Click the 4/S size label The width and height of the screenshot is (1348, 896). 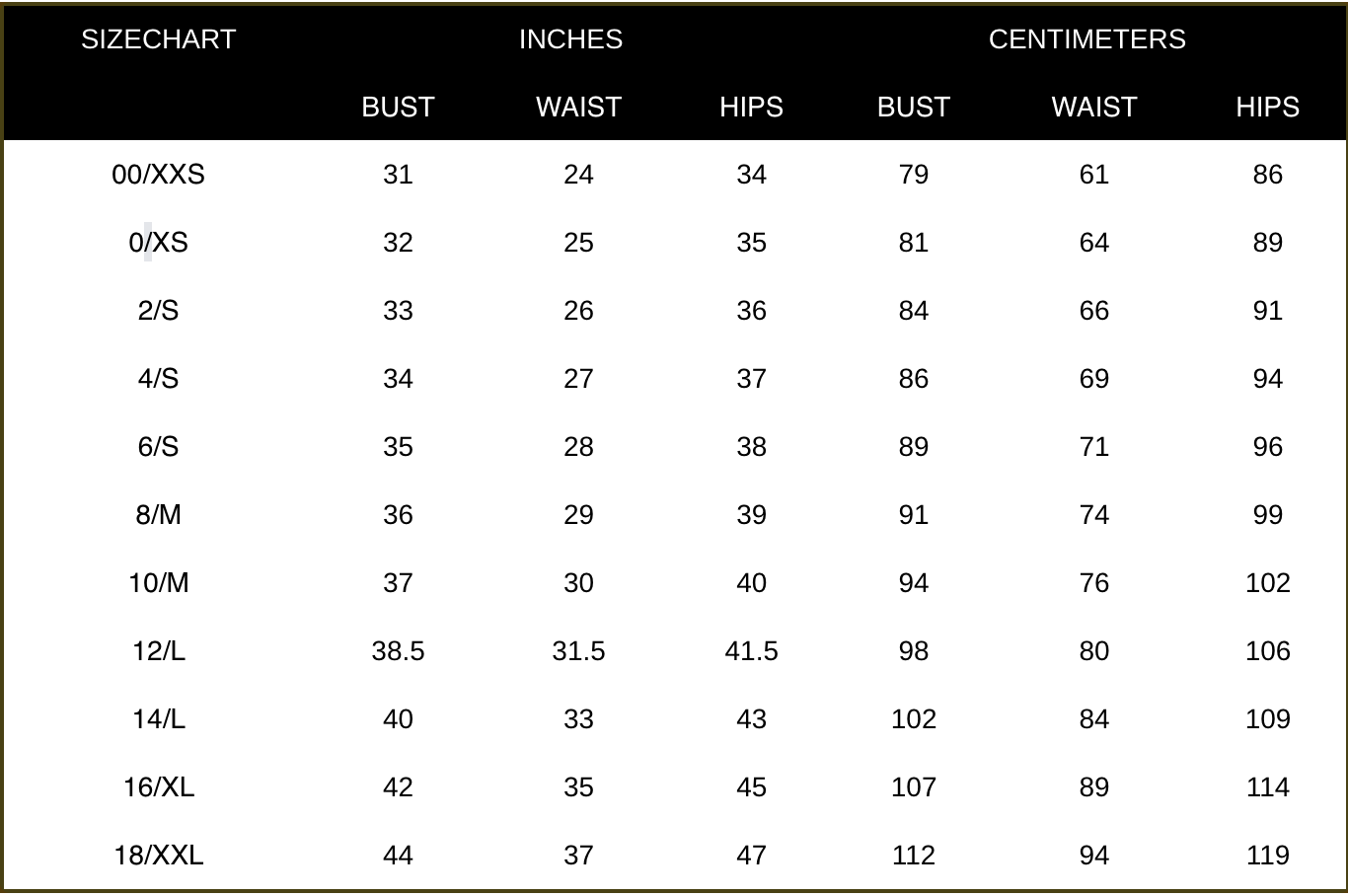coord(158,379)
